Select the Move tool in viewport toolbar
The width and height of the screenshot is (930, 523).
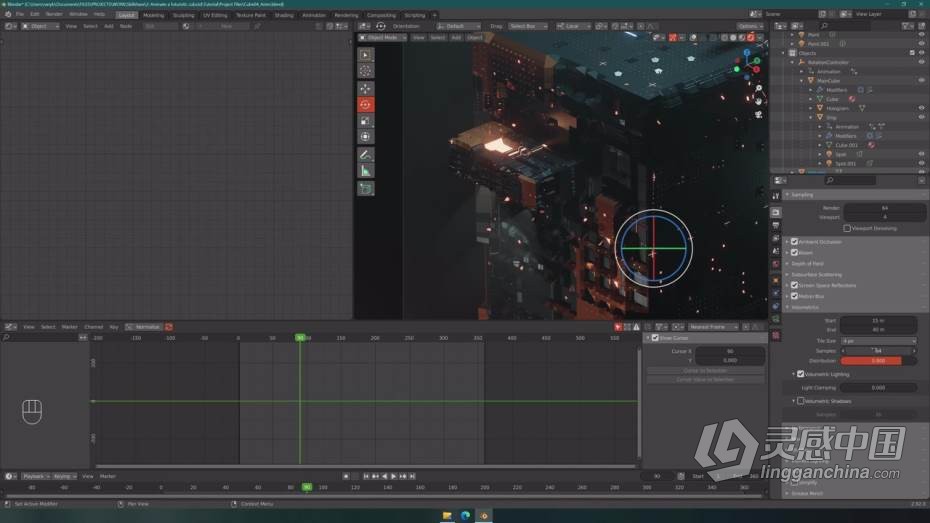366,88
